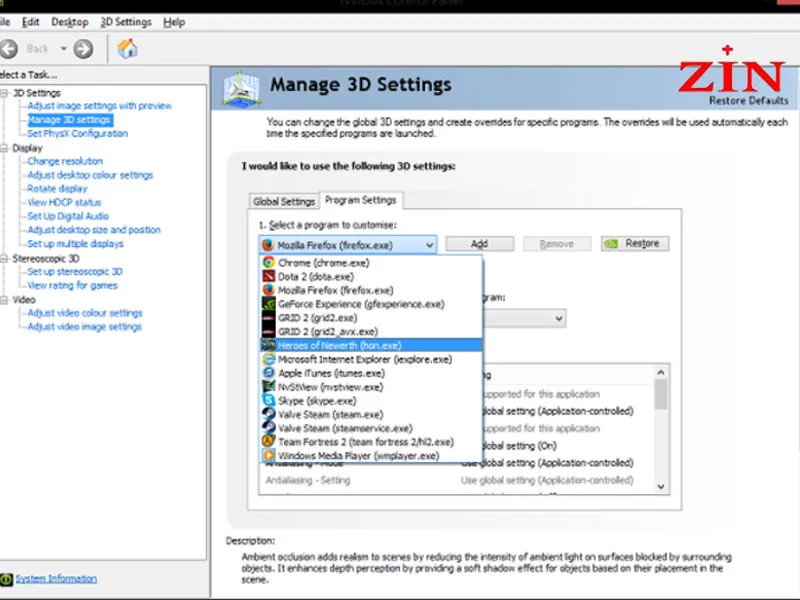Switch to the Global Settings tab
The image size is (800, 600).
[x=284, y=201]
